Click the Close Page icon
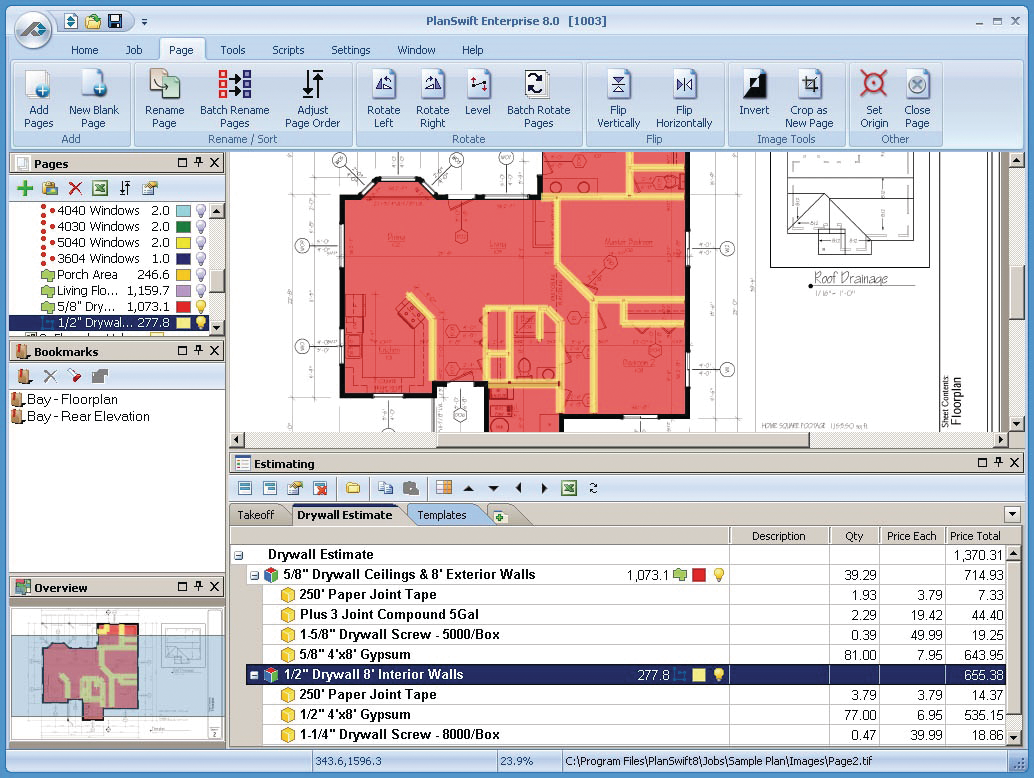The height and width of the screenshot is (778, 1034). pyautogui.click(x=917, y=99)
